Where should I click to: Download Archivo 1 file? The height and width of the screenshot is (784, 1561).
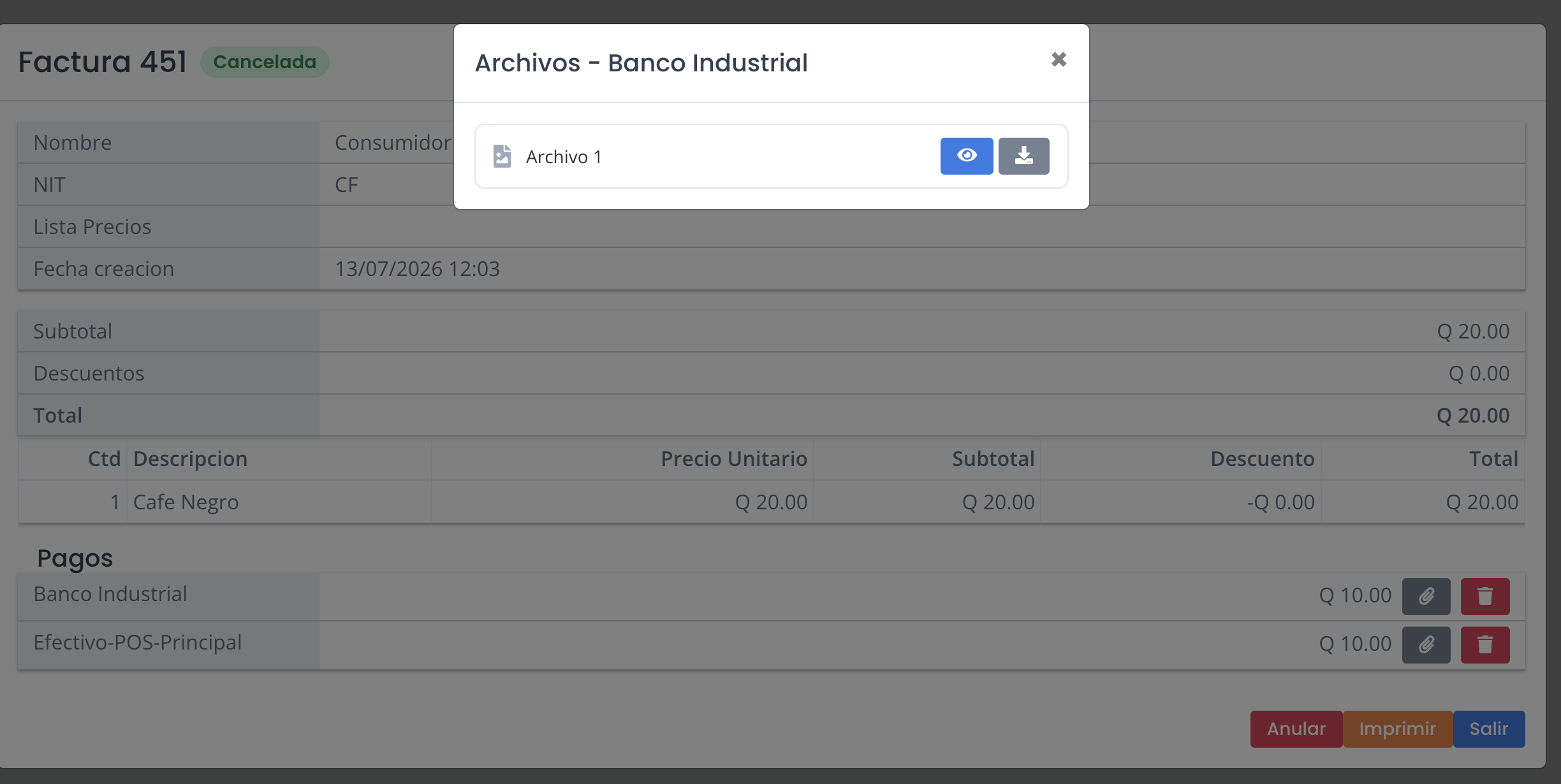coord(1023,156)
